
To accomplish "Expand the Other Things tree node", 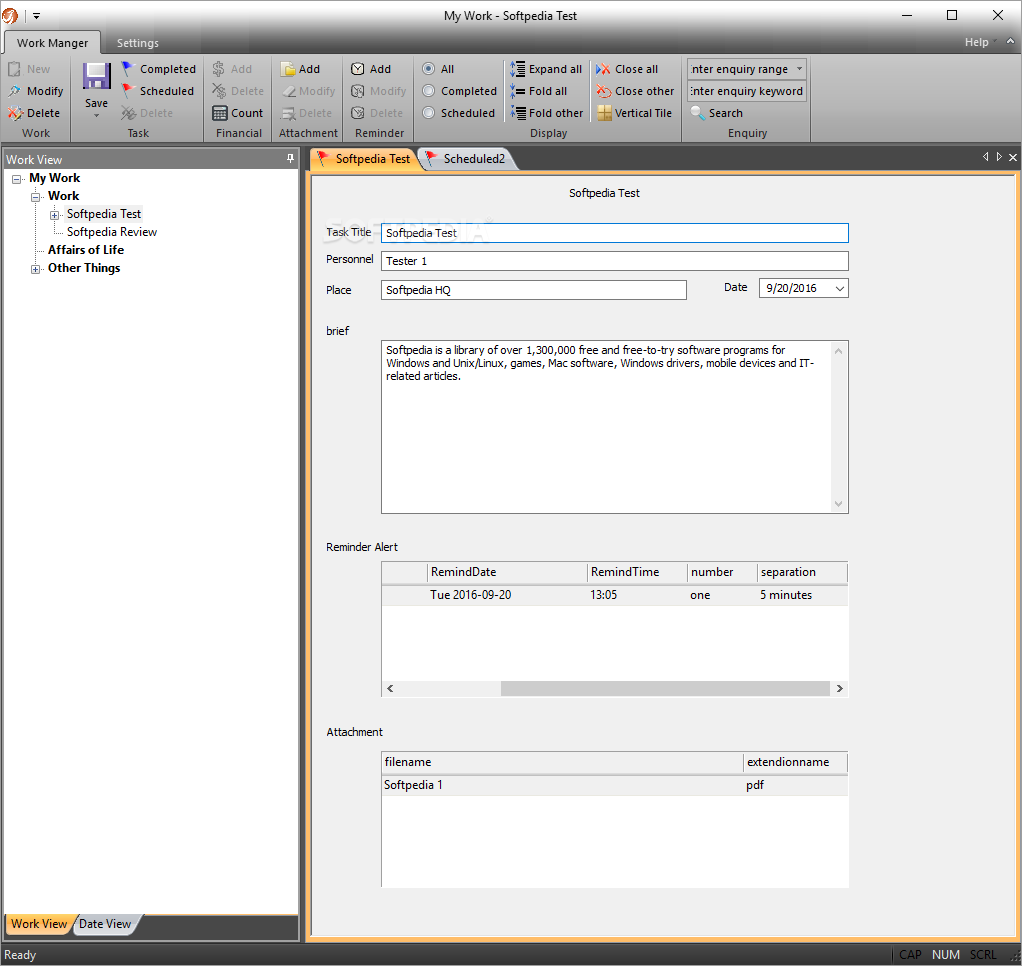I will [x=36, y=269].
